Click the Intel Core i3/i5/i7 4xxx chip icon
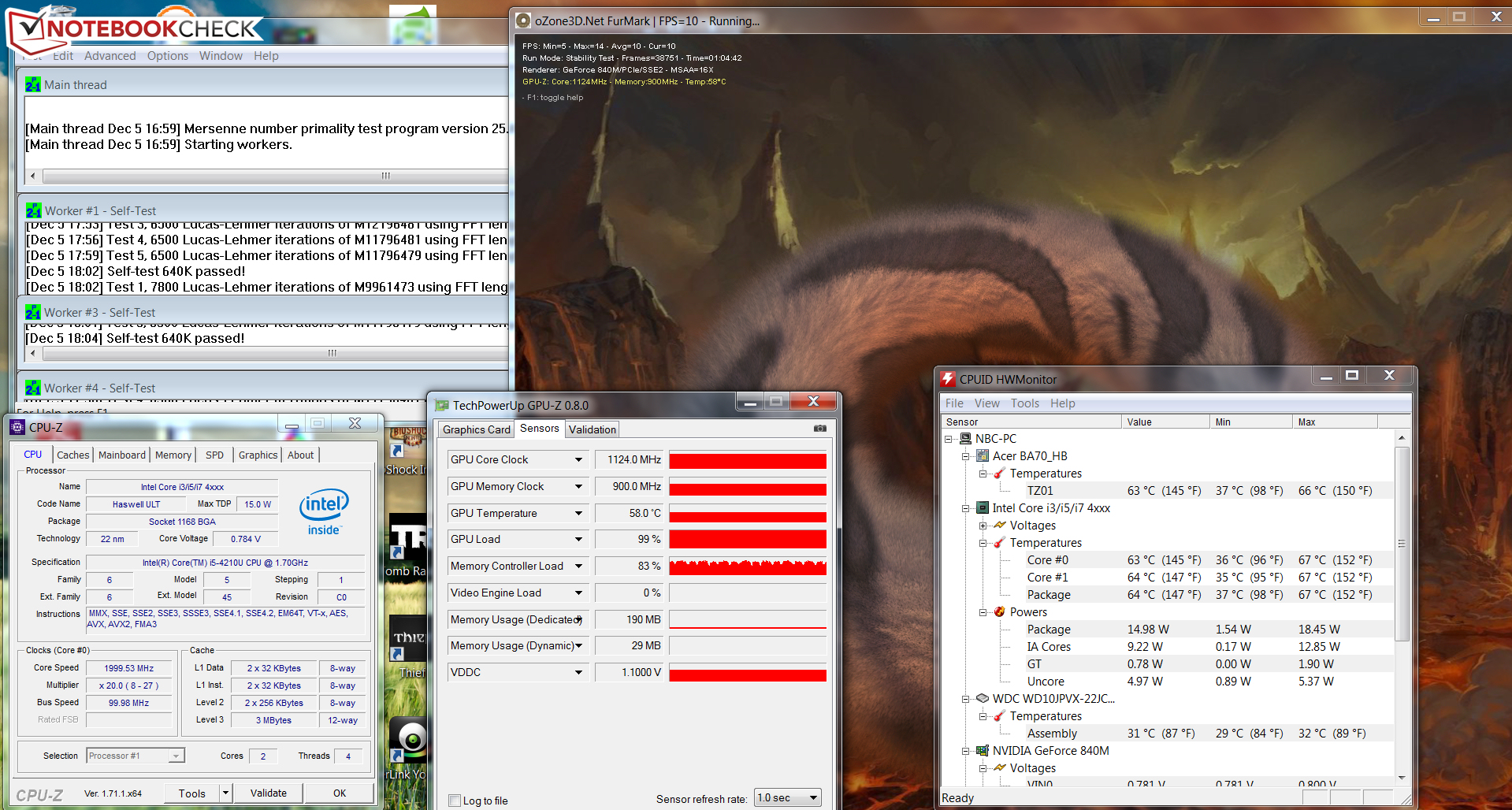Viewport: 1512px width, 810px height. point(983,507)
